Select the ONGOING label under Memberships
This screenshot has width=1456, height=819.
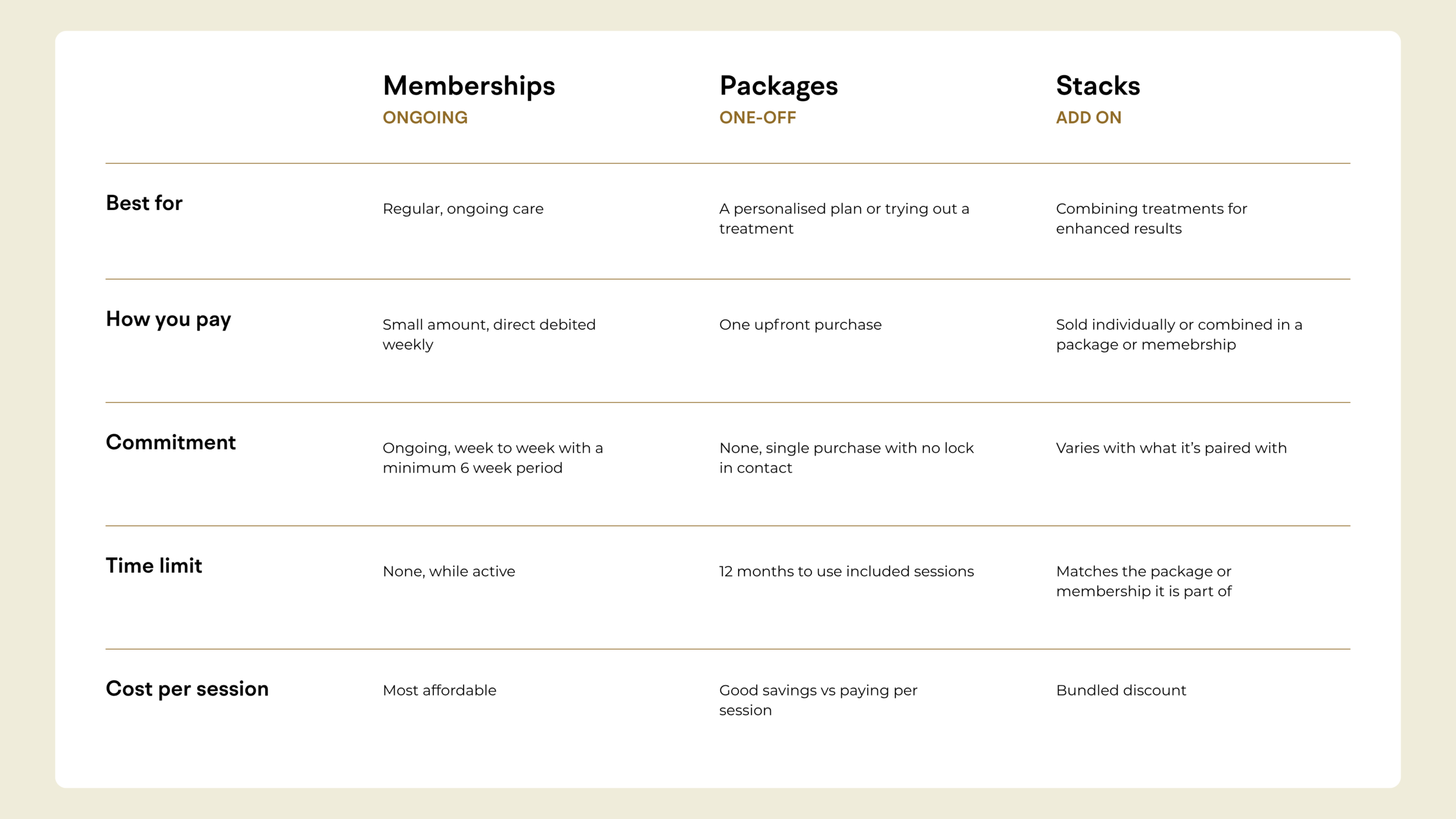(425, 118)
